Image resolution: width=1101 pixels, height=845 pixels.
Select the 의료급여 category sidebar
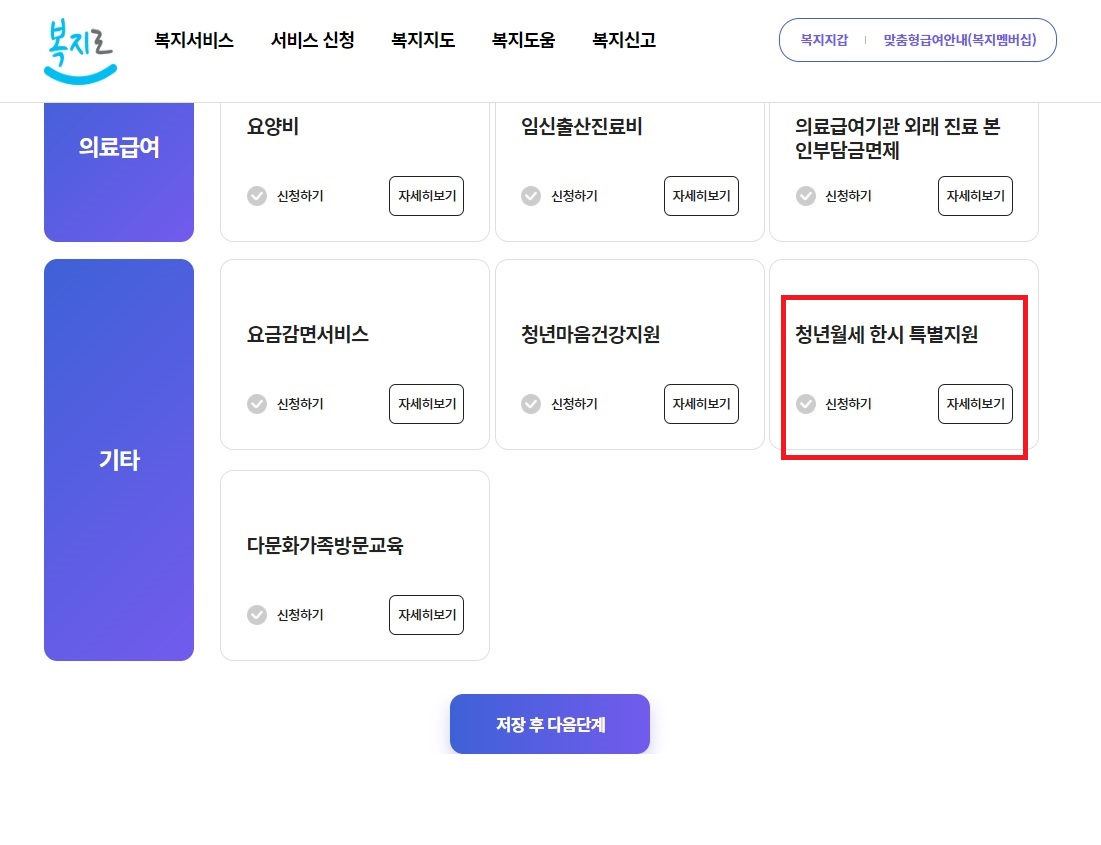click(x=118, y=146)
